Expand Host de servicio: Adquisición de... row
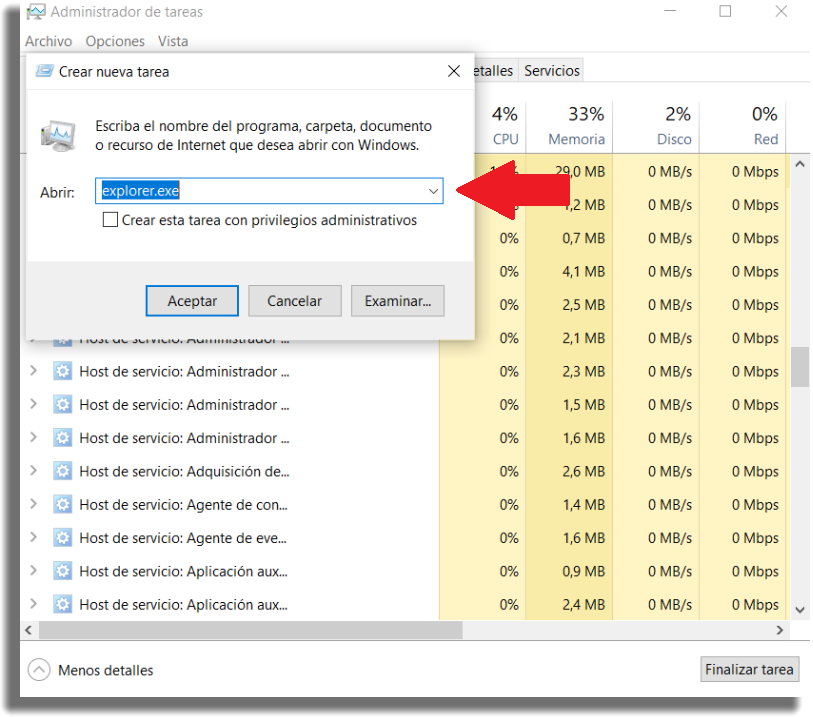 click(34, 470)
